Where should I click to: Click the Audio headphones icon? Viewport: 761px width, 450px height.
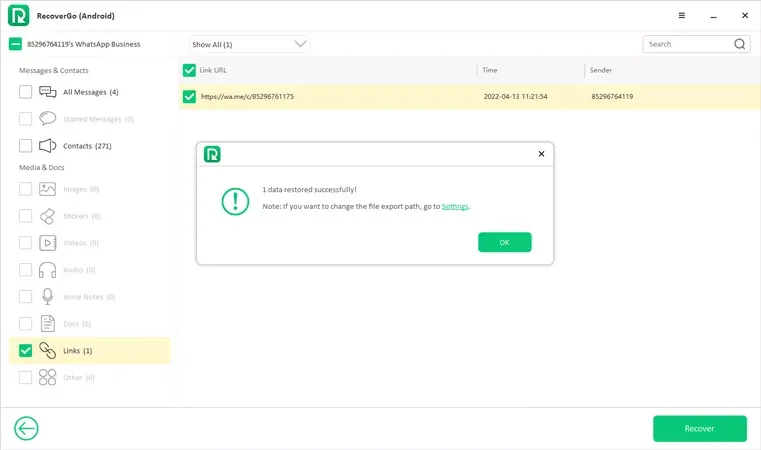(48, 270)
